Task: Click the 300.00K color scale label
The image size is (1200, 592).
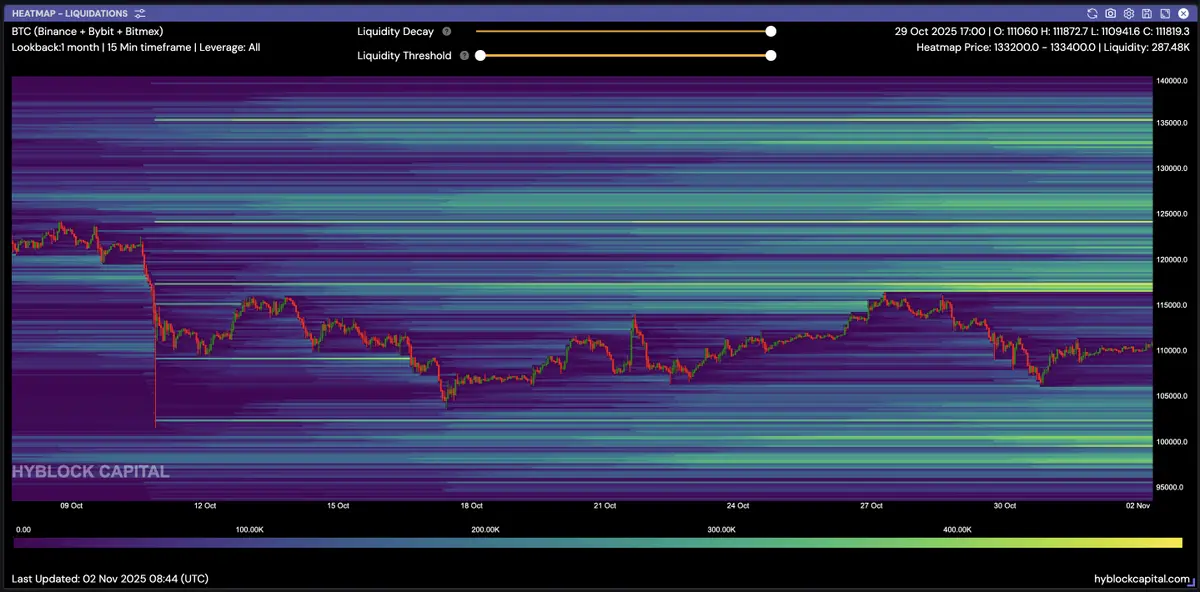Action: coord(719,529)
